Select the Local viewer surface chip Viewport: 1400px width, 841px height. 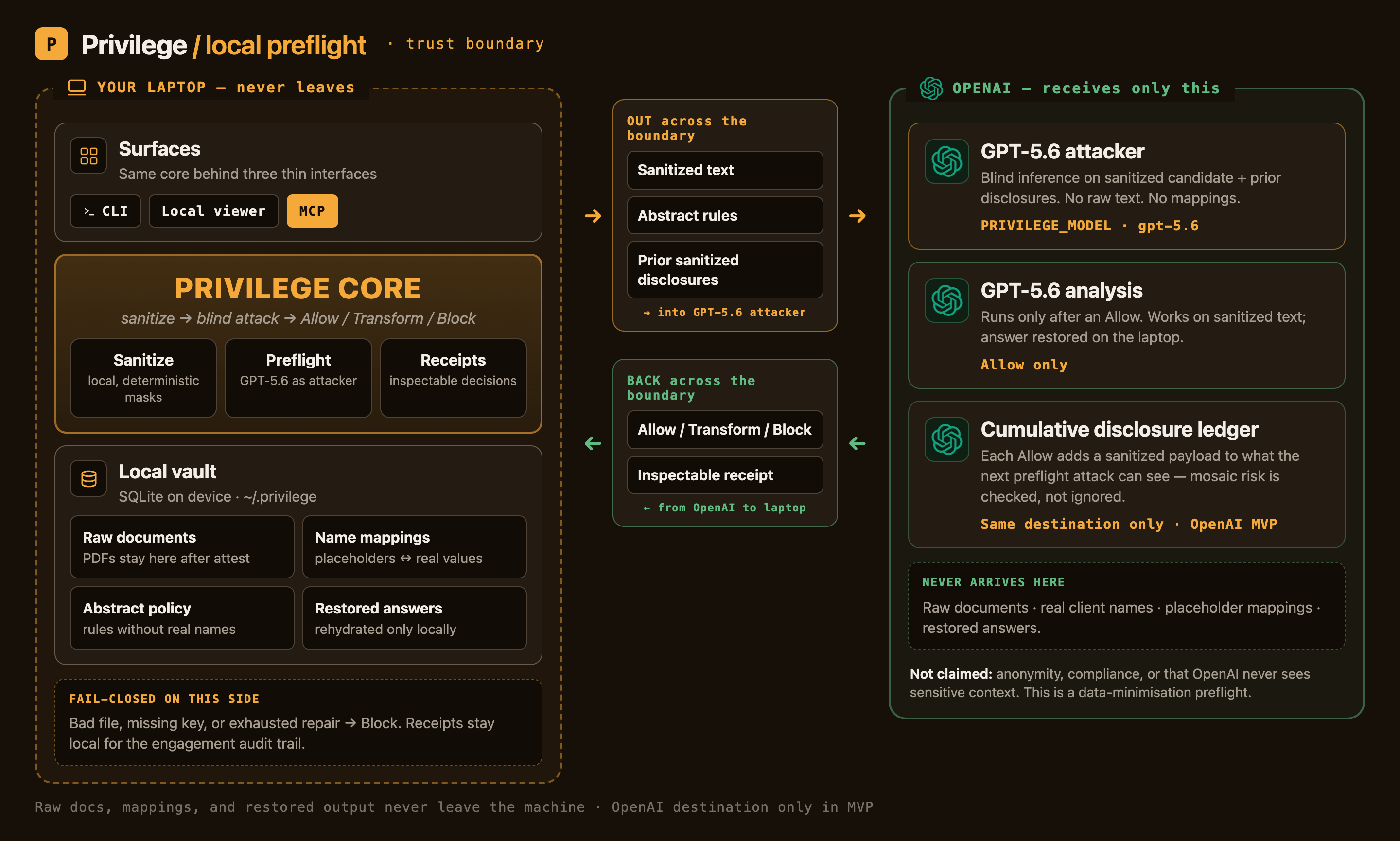click(x=213, y=211)
